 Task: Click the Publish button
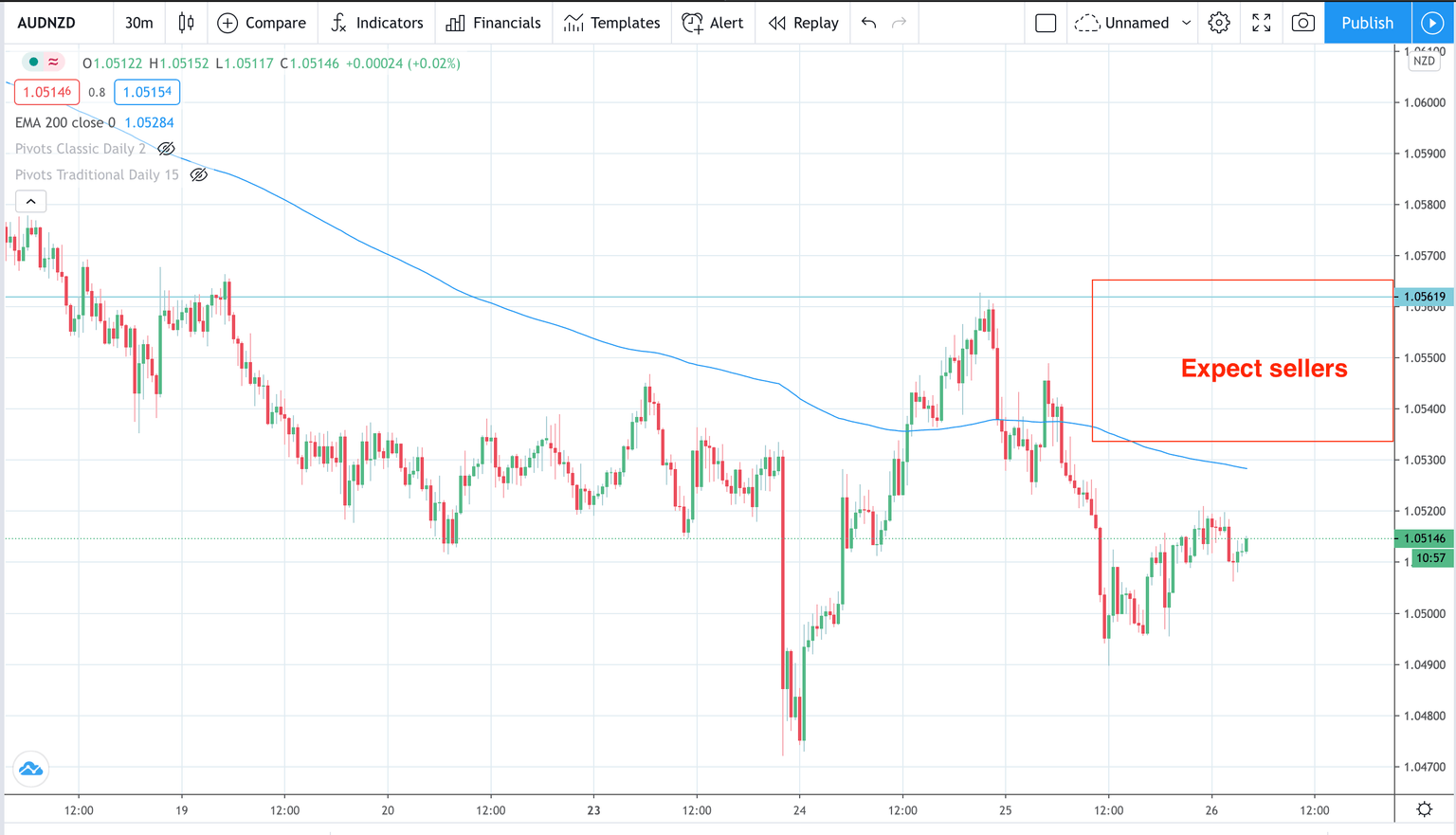point(1366,23)
